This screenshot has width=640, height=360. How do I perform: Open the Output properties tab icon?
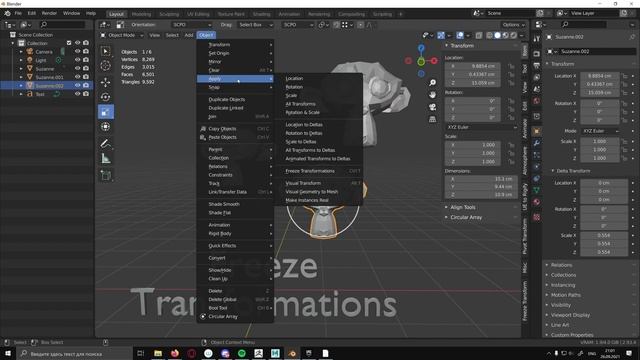tap(537, 66)
